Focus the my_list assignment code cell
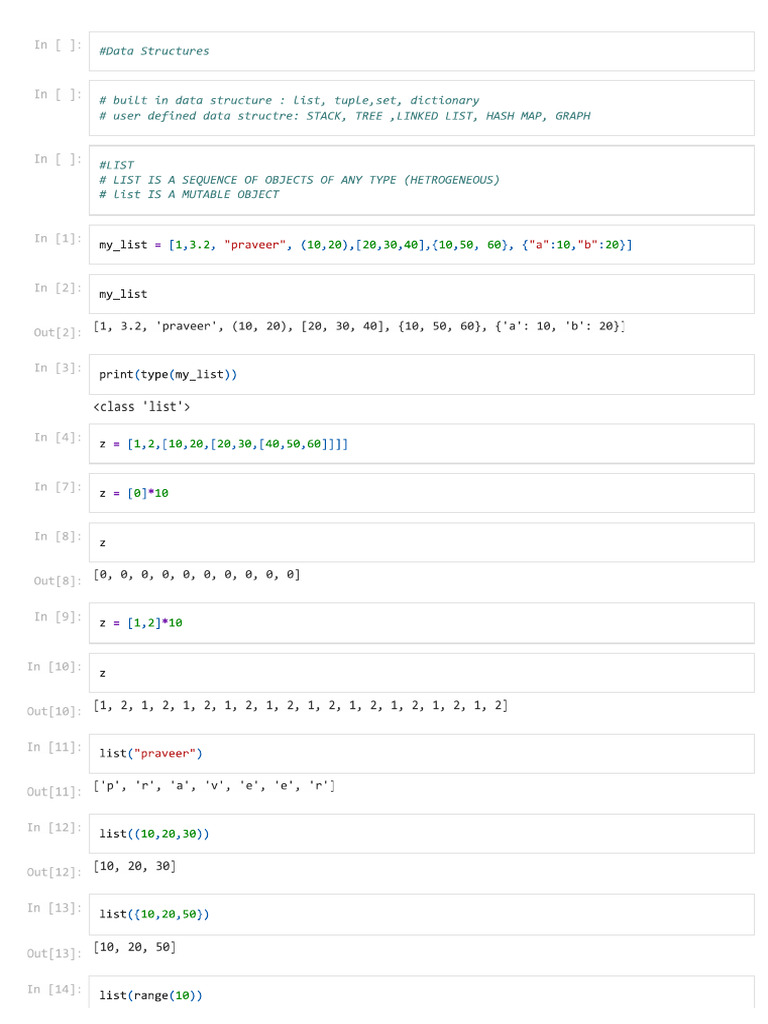This screenshot has height=1024, width=768. point(421,245)
